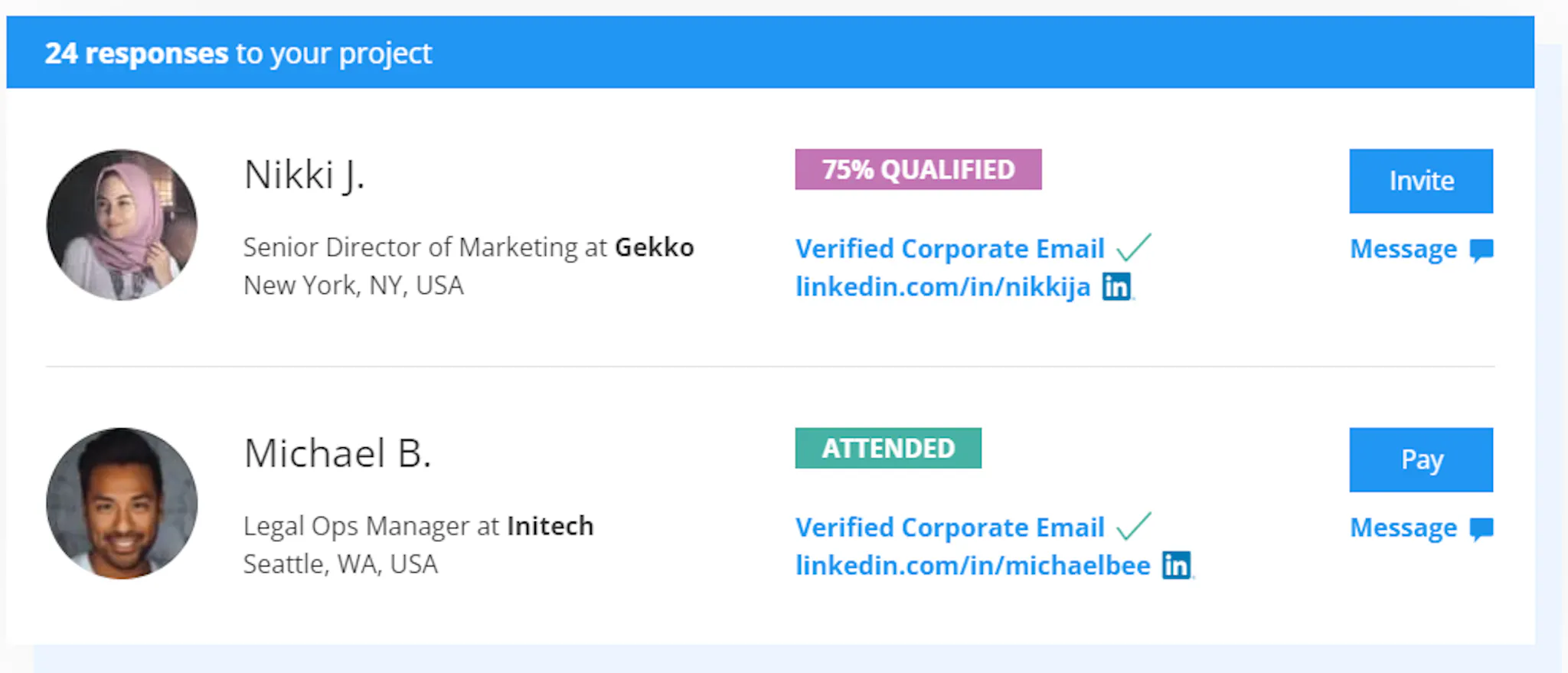The height and width of the screenshot is (673, 1568).
Task: Click the ATTENDED status badge
Action: tap(888, 448)
